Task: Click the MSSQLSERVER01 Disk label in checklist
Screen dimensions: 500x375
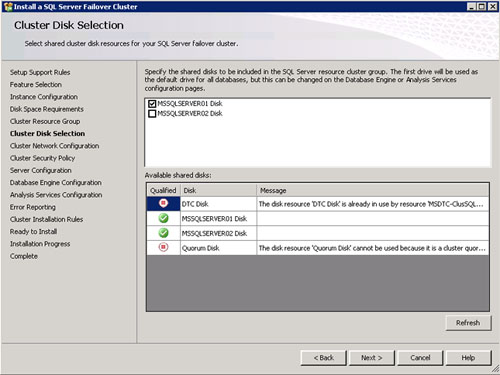Action: tap(190, 104)
